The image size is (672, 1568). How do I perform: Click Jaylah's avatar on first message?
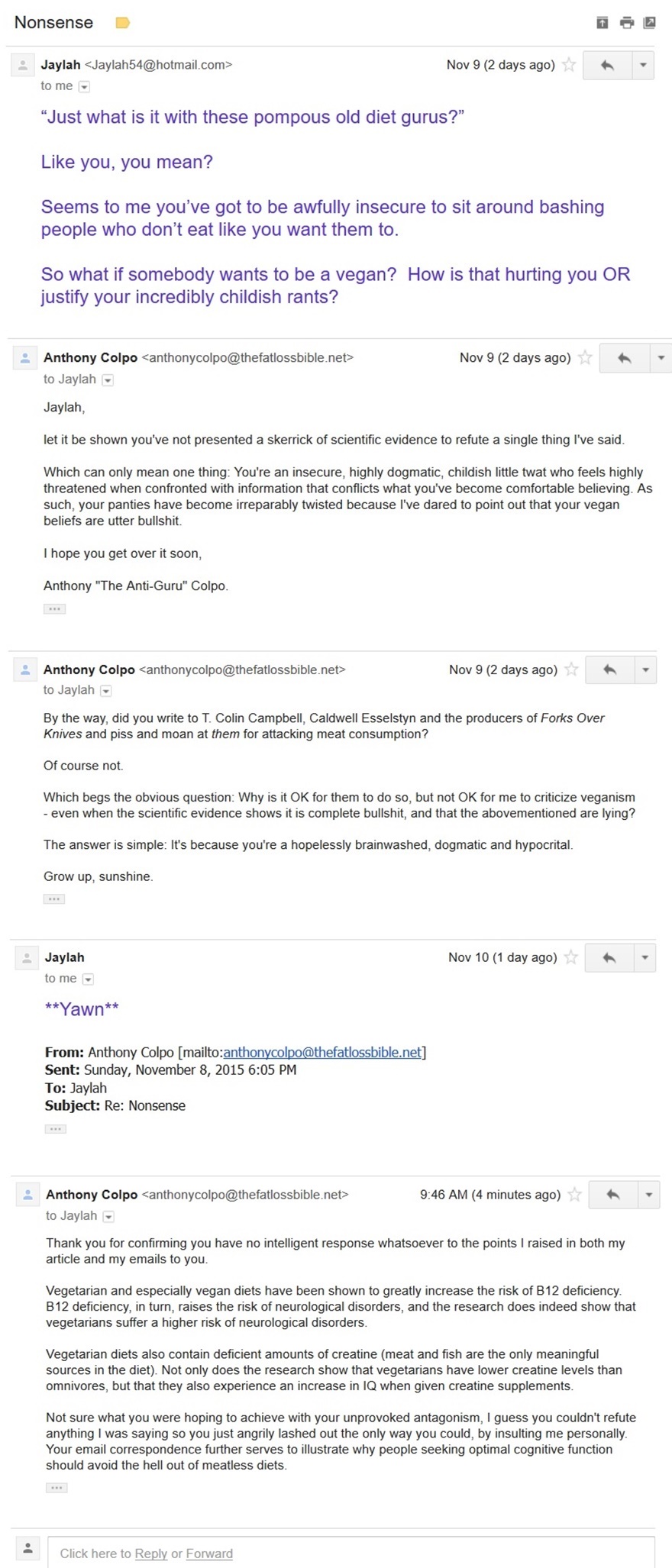[24, 66]
